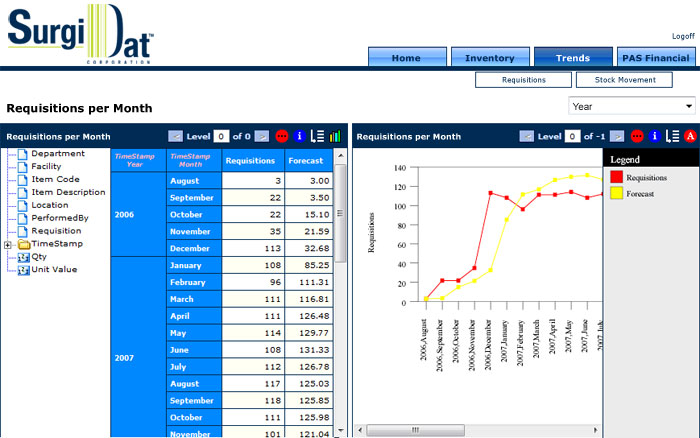Screen dimensions: 700x438
Task: Go to previous level in table panel
Action: (176, 136)
